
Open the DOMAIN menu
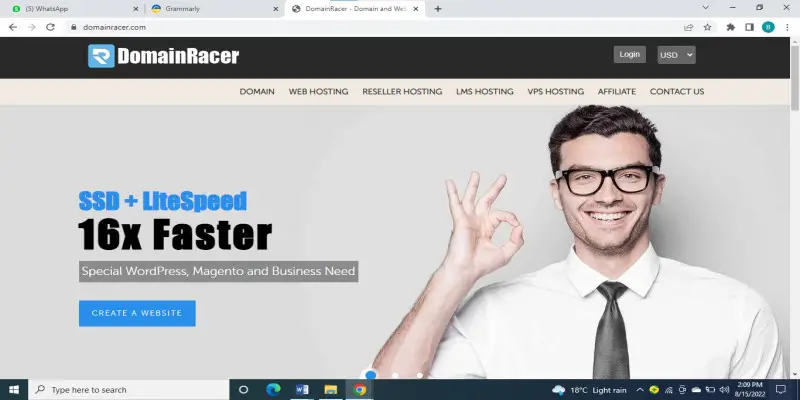[257, 92]
